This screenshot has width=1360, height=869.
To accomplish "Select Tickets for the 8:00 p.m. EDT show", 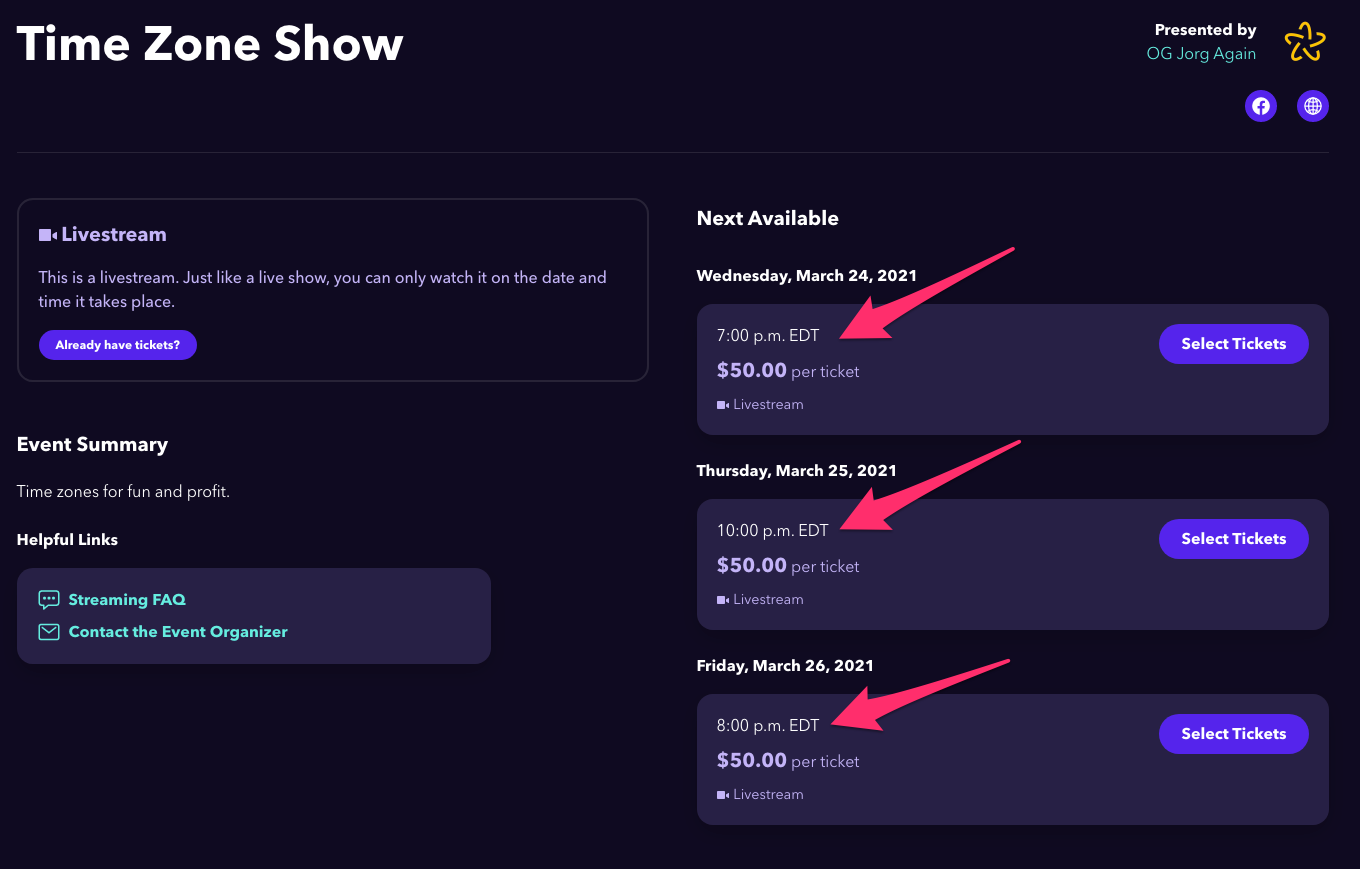I will (x=1233, y=734).
